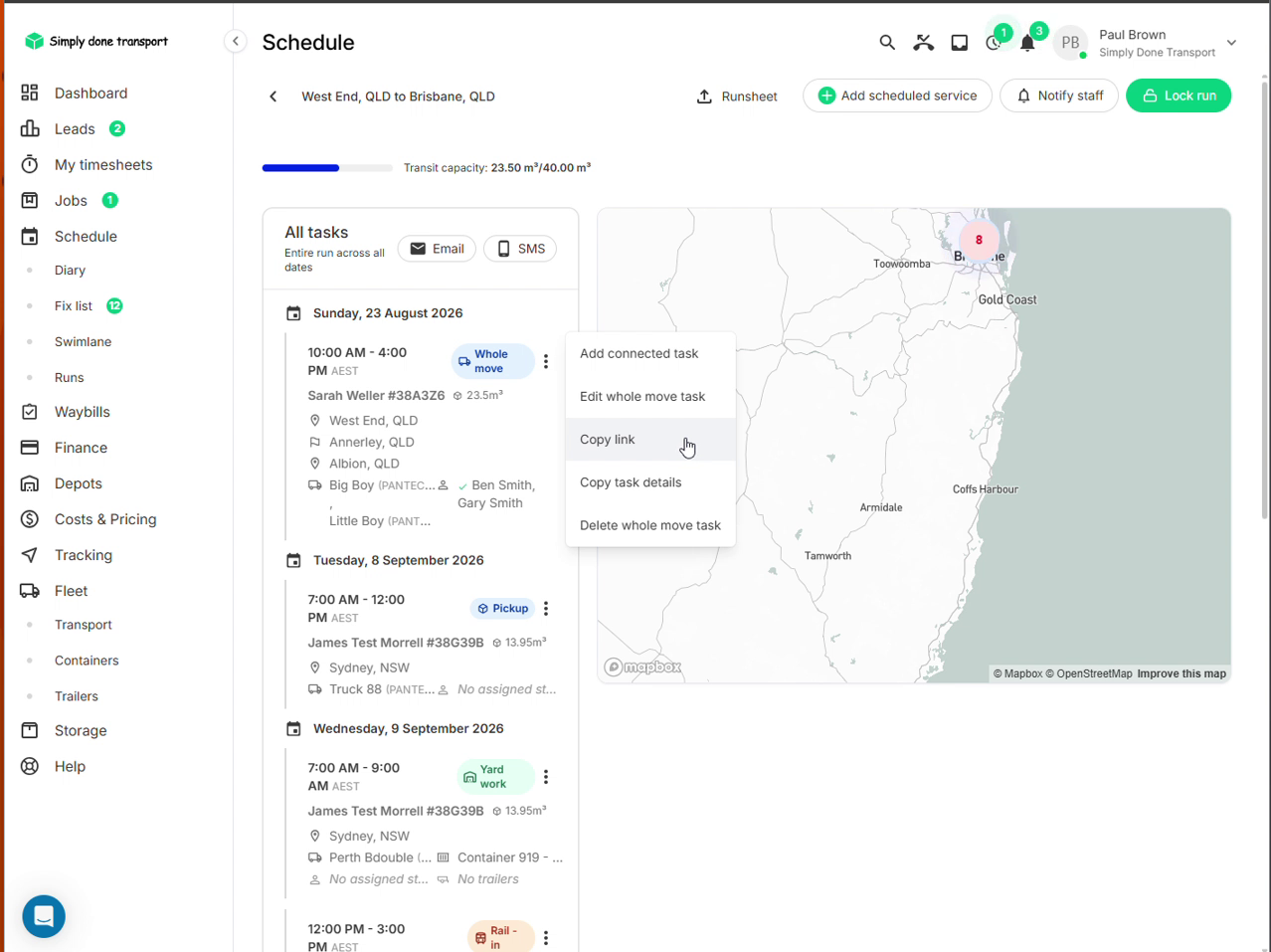Image resolution: width=1271 pixels, height=952 pixels.
Task: Open the Swimlane sub-item
Action: tap(83, 341)
